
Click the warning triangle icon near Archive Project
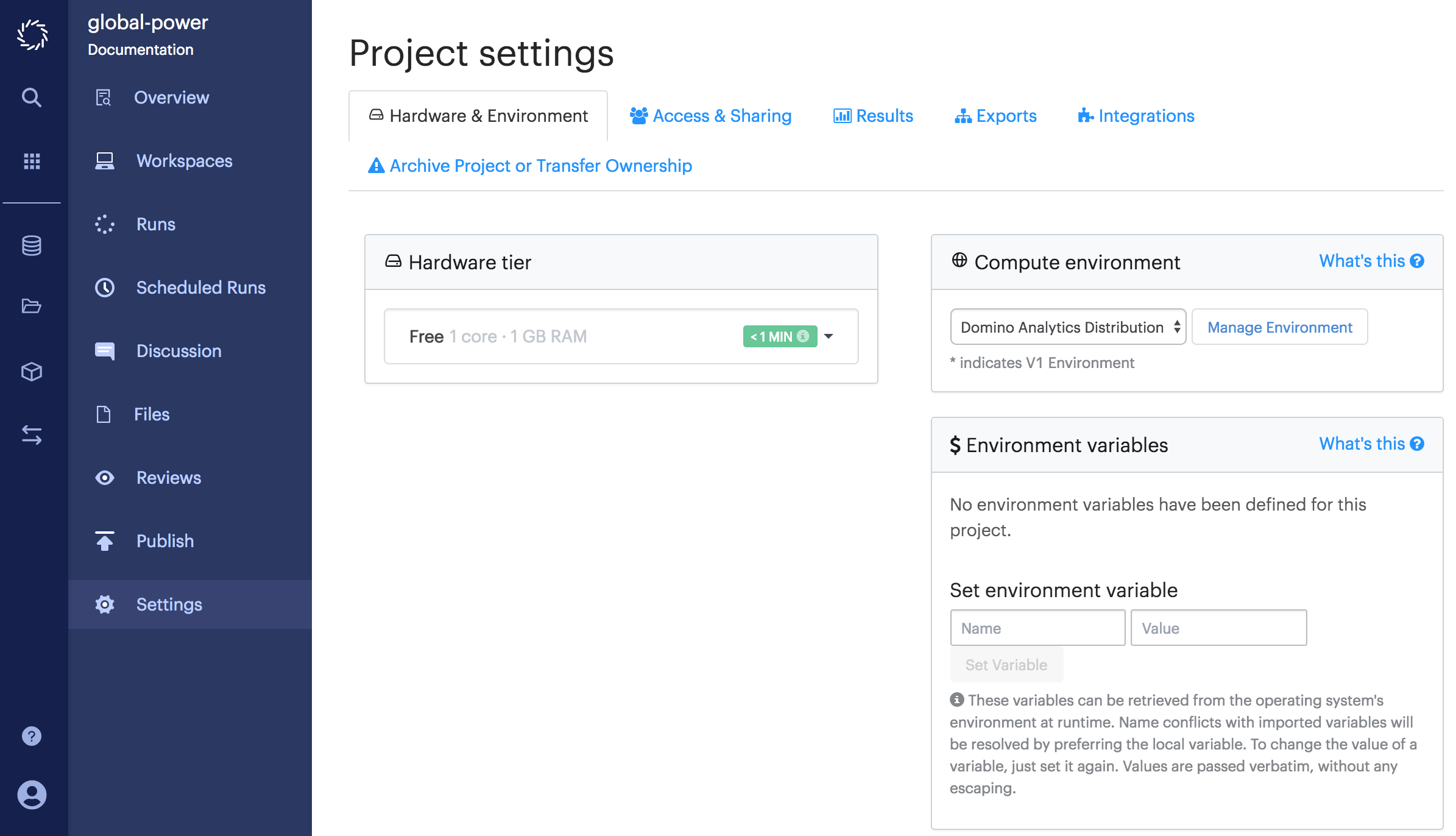[376, 166]
